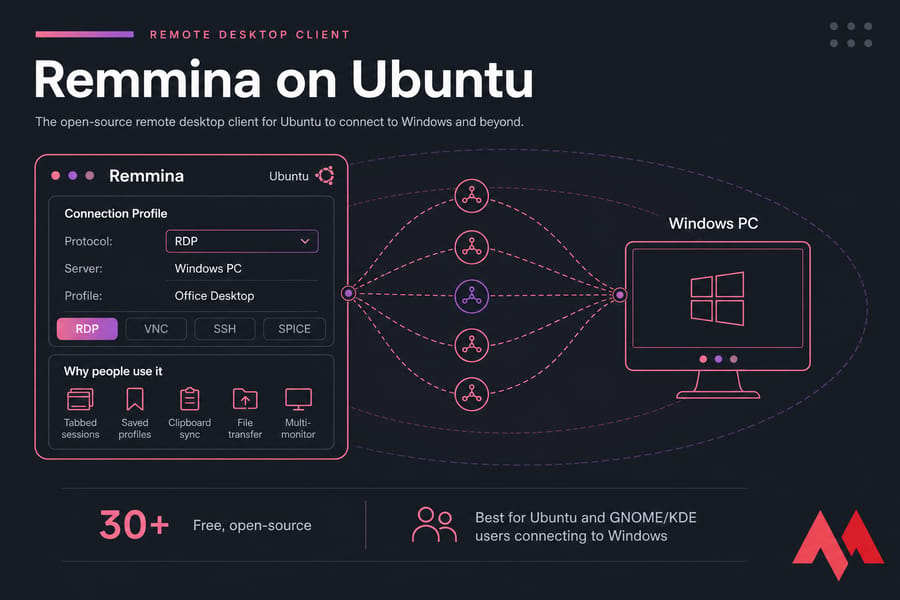Click the Windows logo on the monitor
The width and height of the screenshot is (900, 600).
pyautogui.click(x=717, y=299)
